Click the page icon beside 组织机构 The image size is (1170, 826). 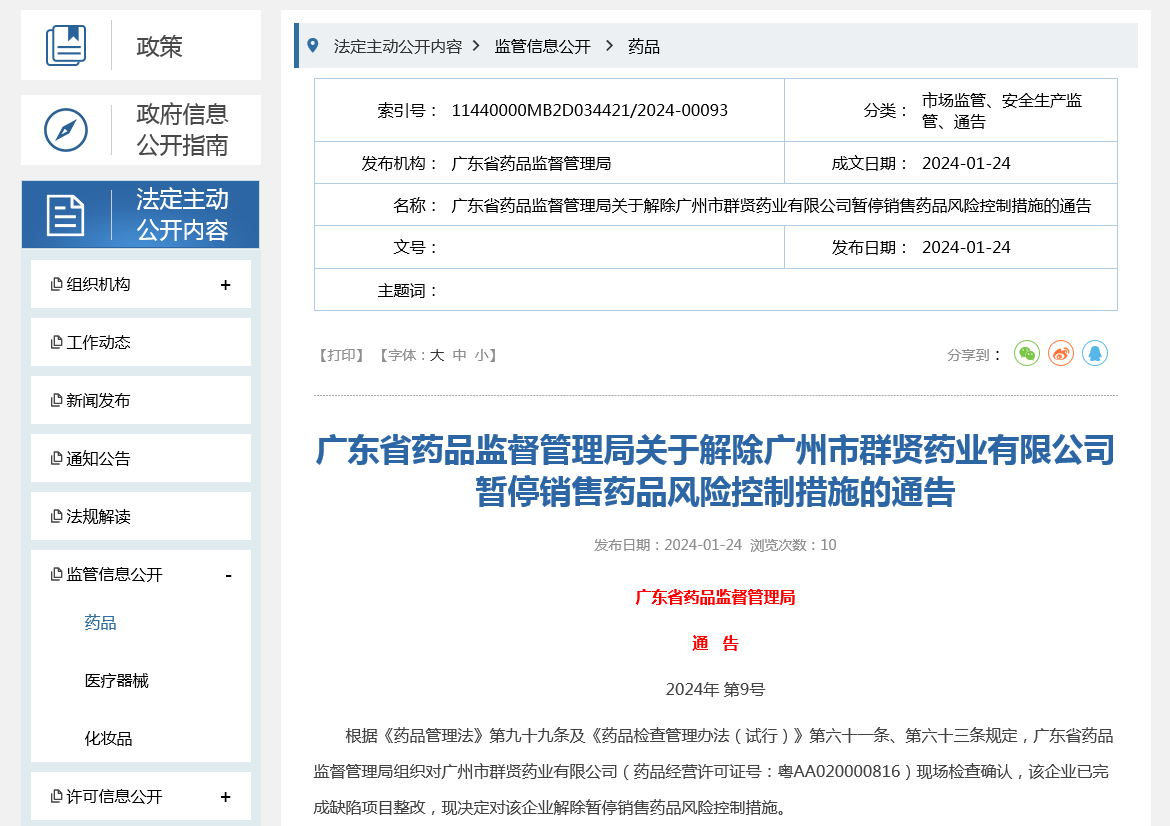pos(56,284)
